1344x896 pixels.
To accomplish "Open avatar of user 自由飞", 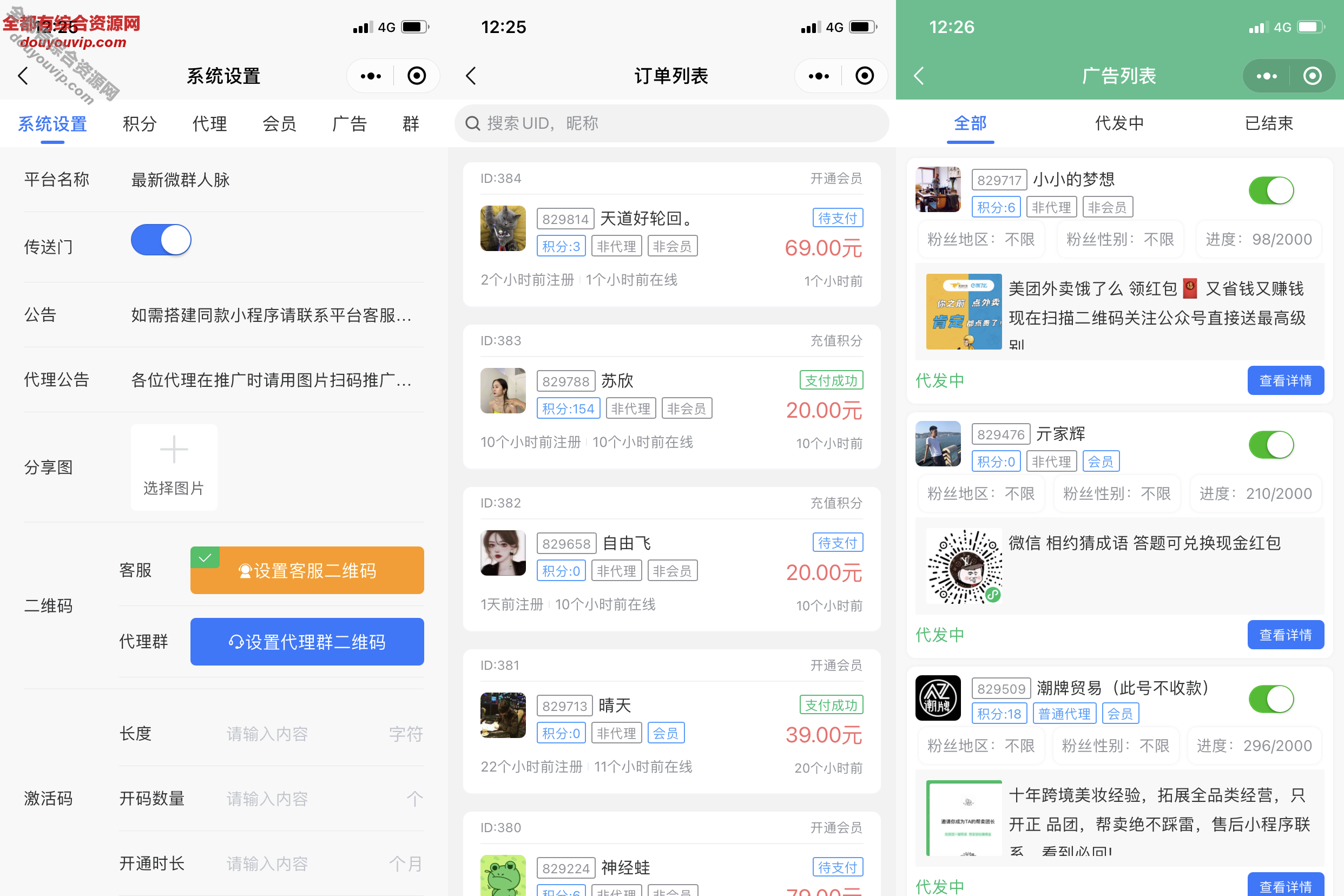I will (503, 553).
